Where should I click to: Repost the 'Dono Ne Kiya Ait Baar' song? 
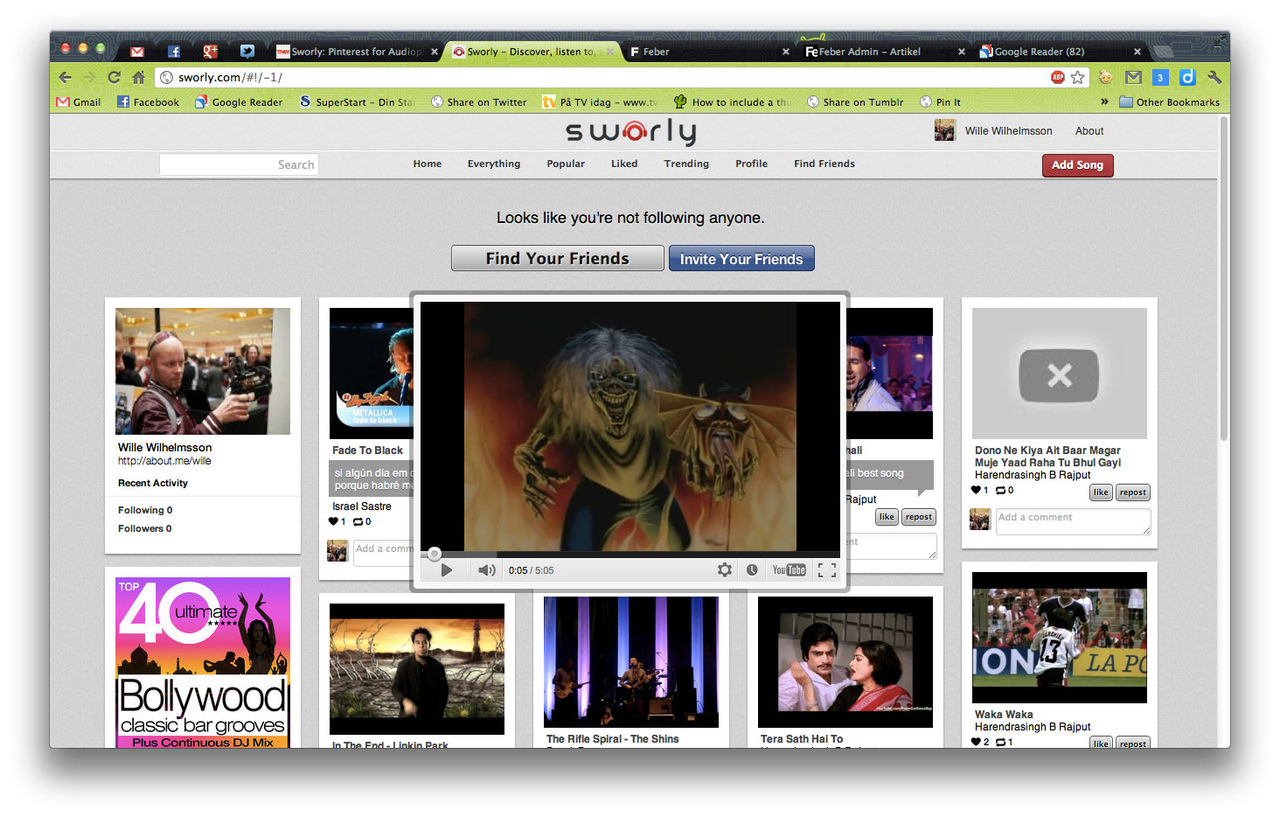(1133, 492)
